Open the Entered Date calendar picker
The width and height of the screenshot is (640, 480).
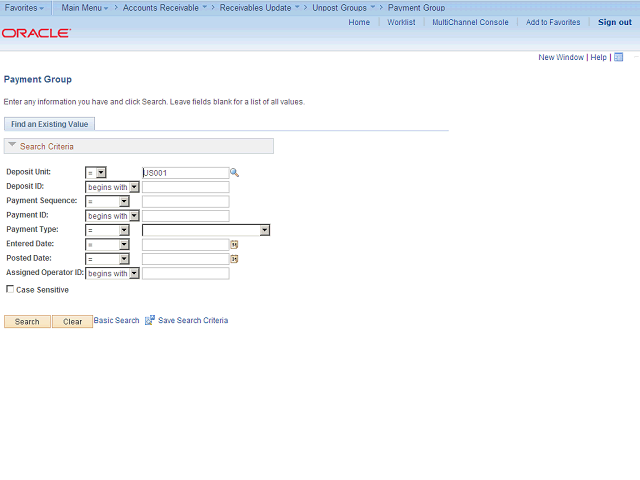click(x=234, y=244)
